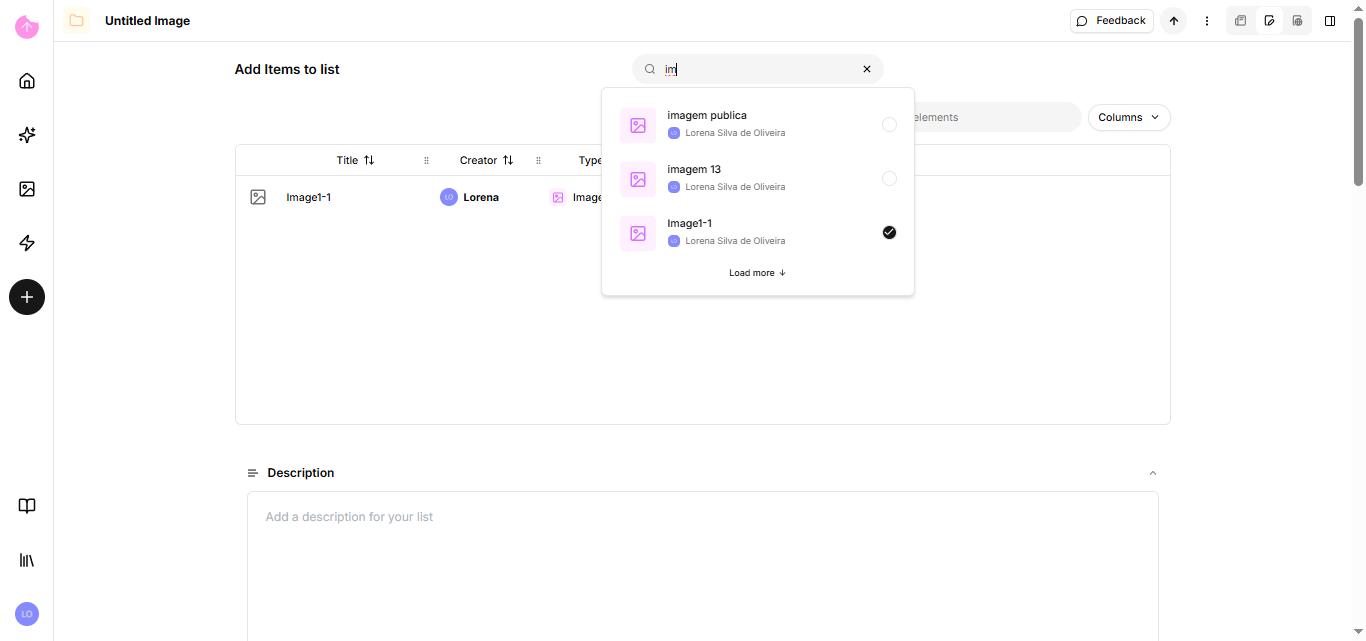Open the library shelves icon in sidebar

[27, 560]
